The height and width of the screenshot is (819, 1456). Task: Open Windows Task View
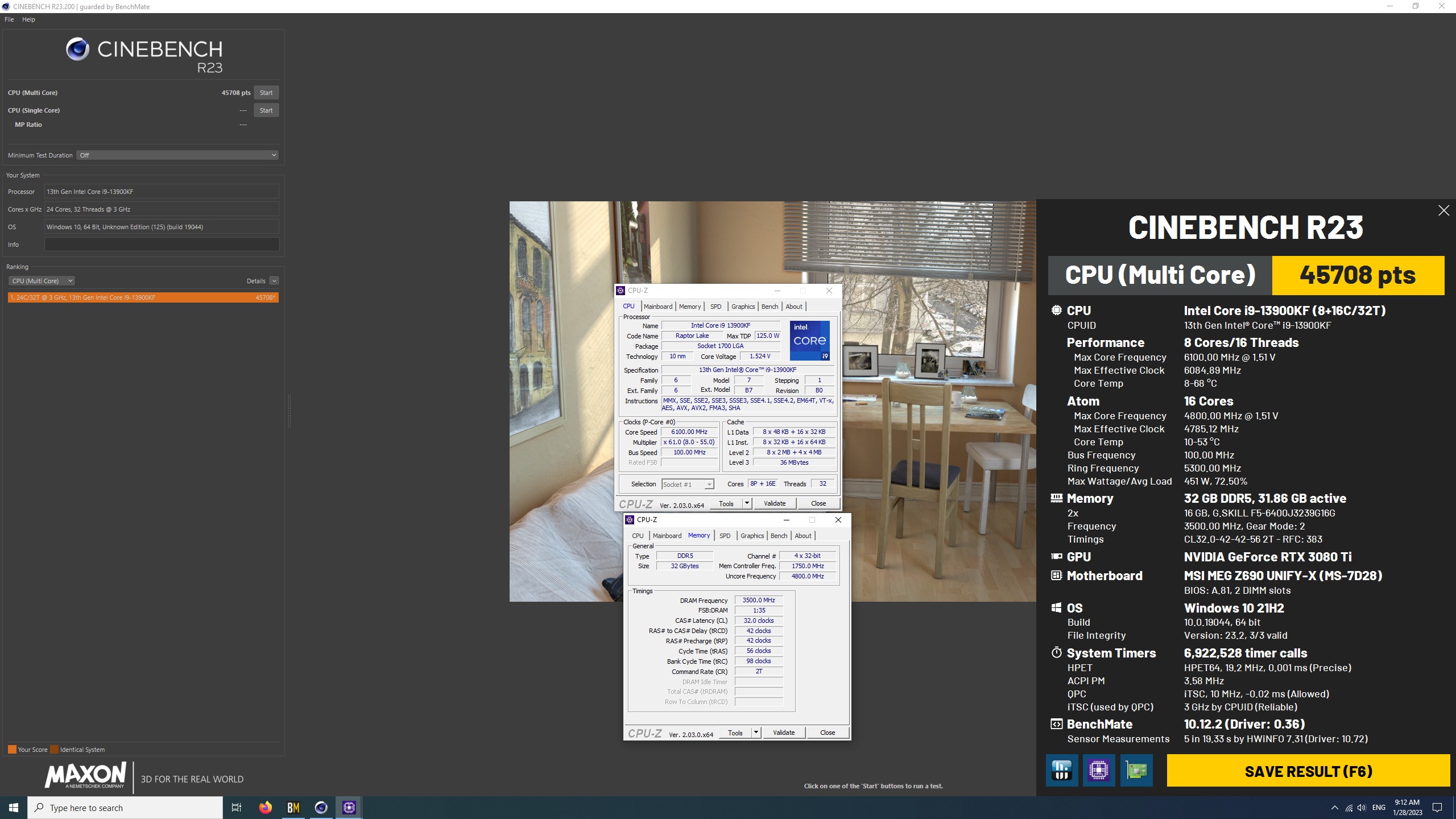click(237, 808)
